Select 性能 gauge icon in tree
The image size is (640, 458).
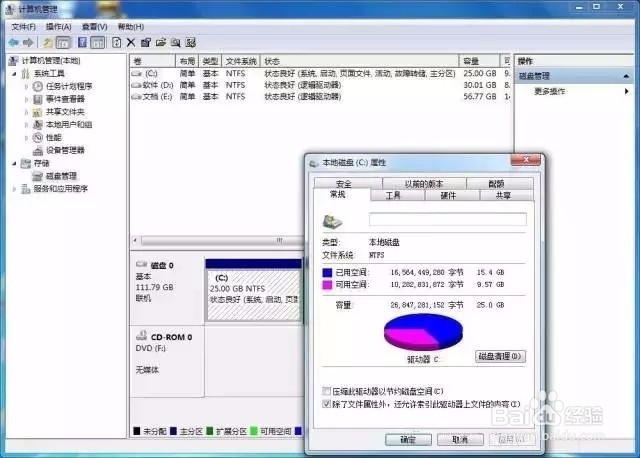pos(38,137)
